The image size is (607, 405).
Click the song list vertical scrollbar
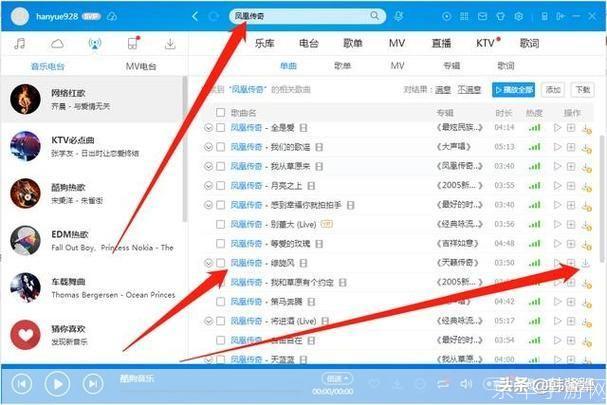[602, 199]
